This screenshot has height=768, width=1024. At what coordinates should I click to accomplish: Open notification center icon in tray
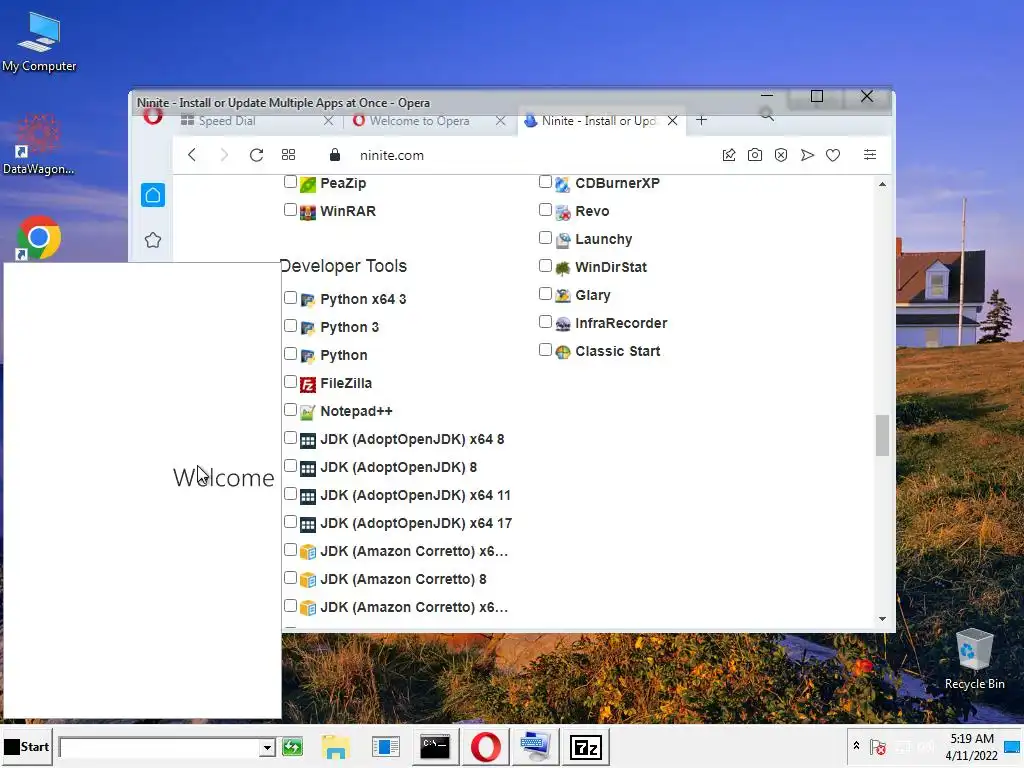(x=1013, y=746)
